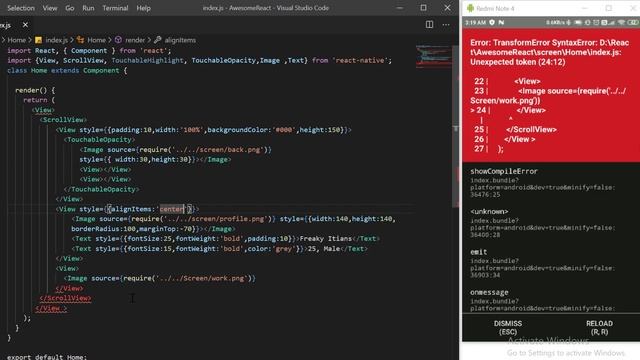Click the code minimap preview
The height and width of the screenshot is (360, 640).
click(433, 56)
